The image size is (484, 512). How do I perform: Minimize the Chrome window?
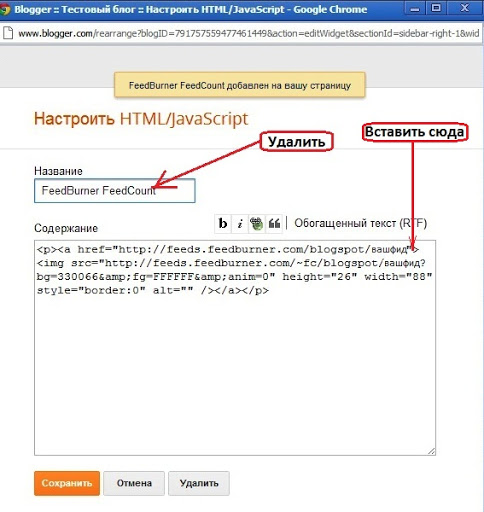[x=414, y=8]
